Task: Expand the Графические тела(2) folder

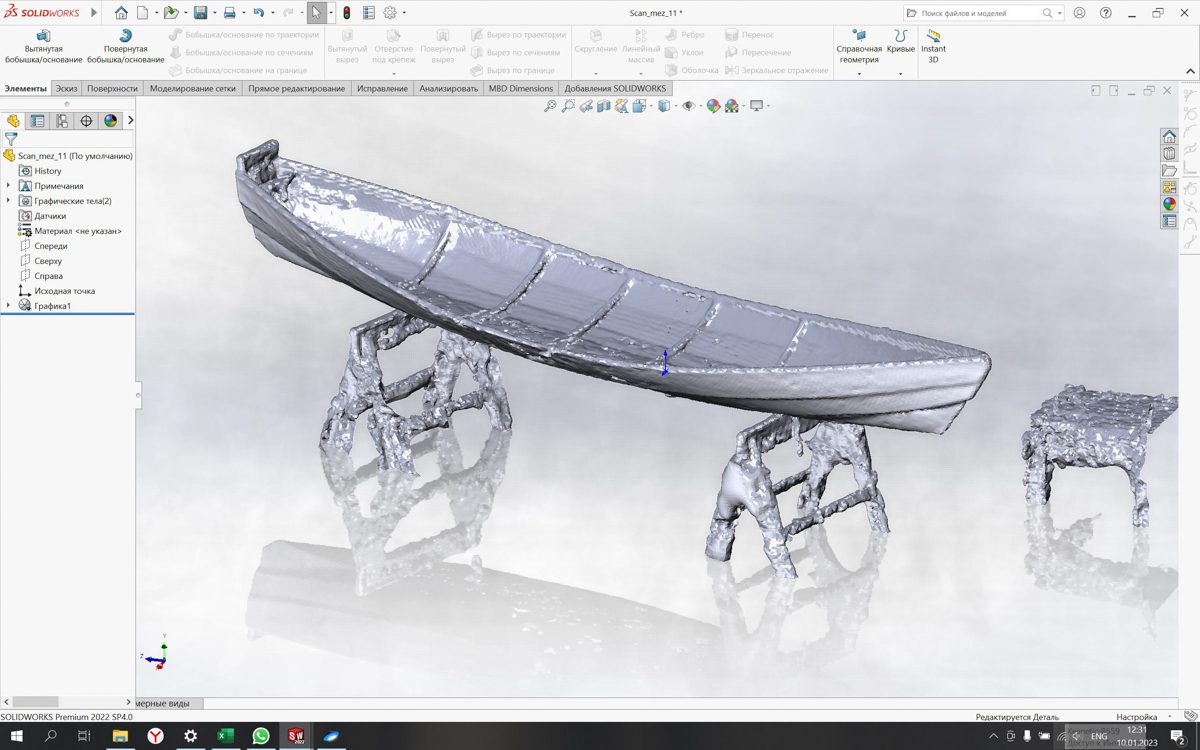Action: pyautogui.click(x=9, y=201)
